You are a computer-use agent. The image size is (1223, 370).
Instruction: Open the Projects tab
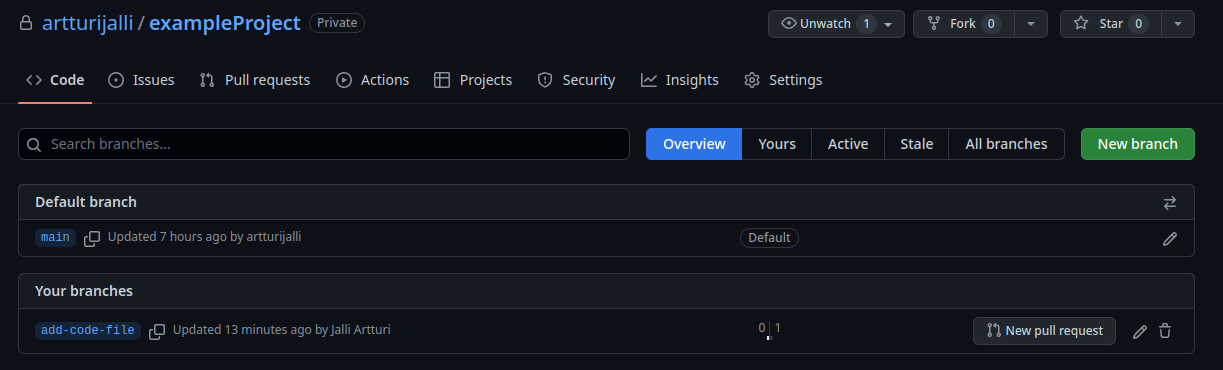pyautogui.click(x=473, y=80)
